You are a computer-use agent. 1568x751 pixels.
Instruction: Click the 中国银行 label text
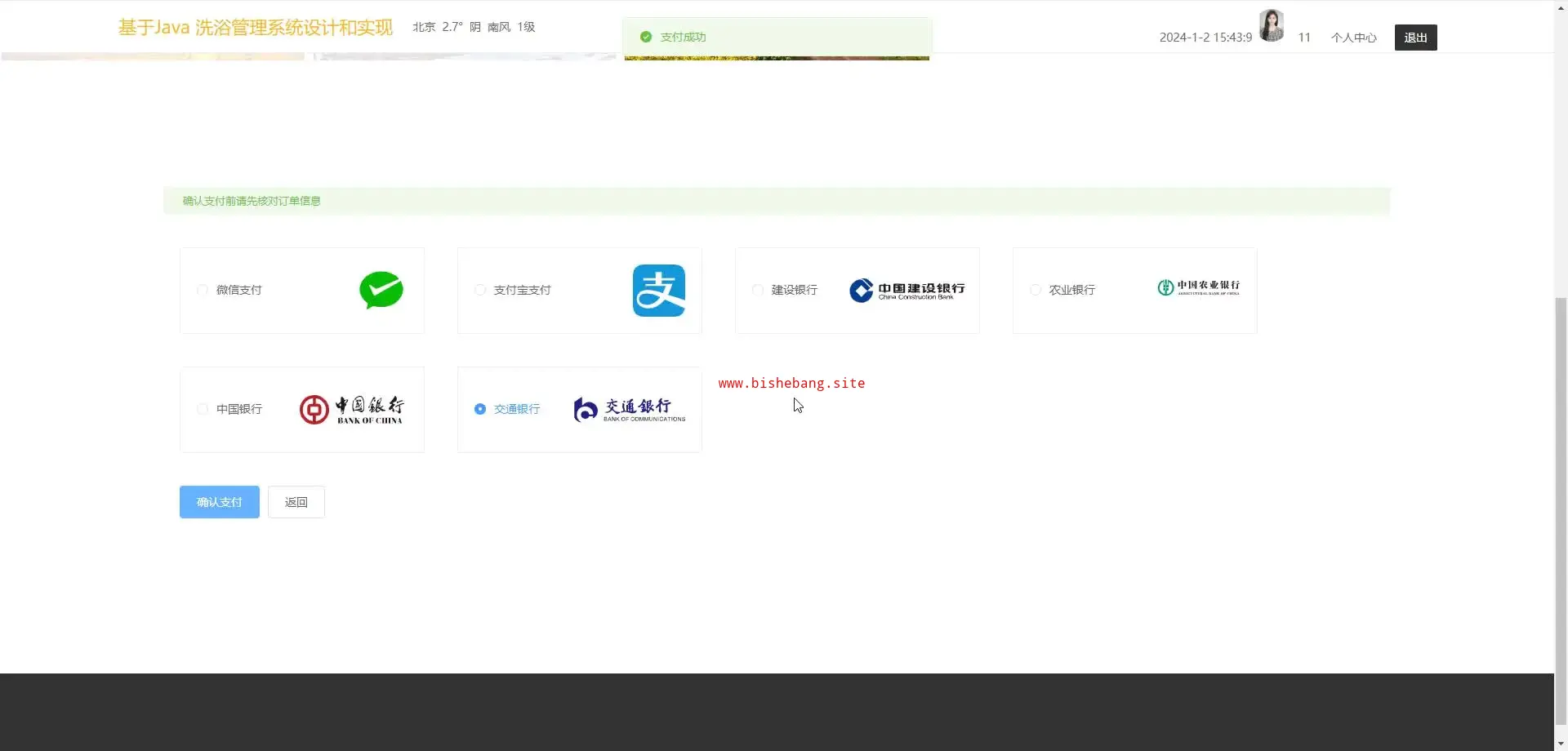coord(239,409)
